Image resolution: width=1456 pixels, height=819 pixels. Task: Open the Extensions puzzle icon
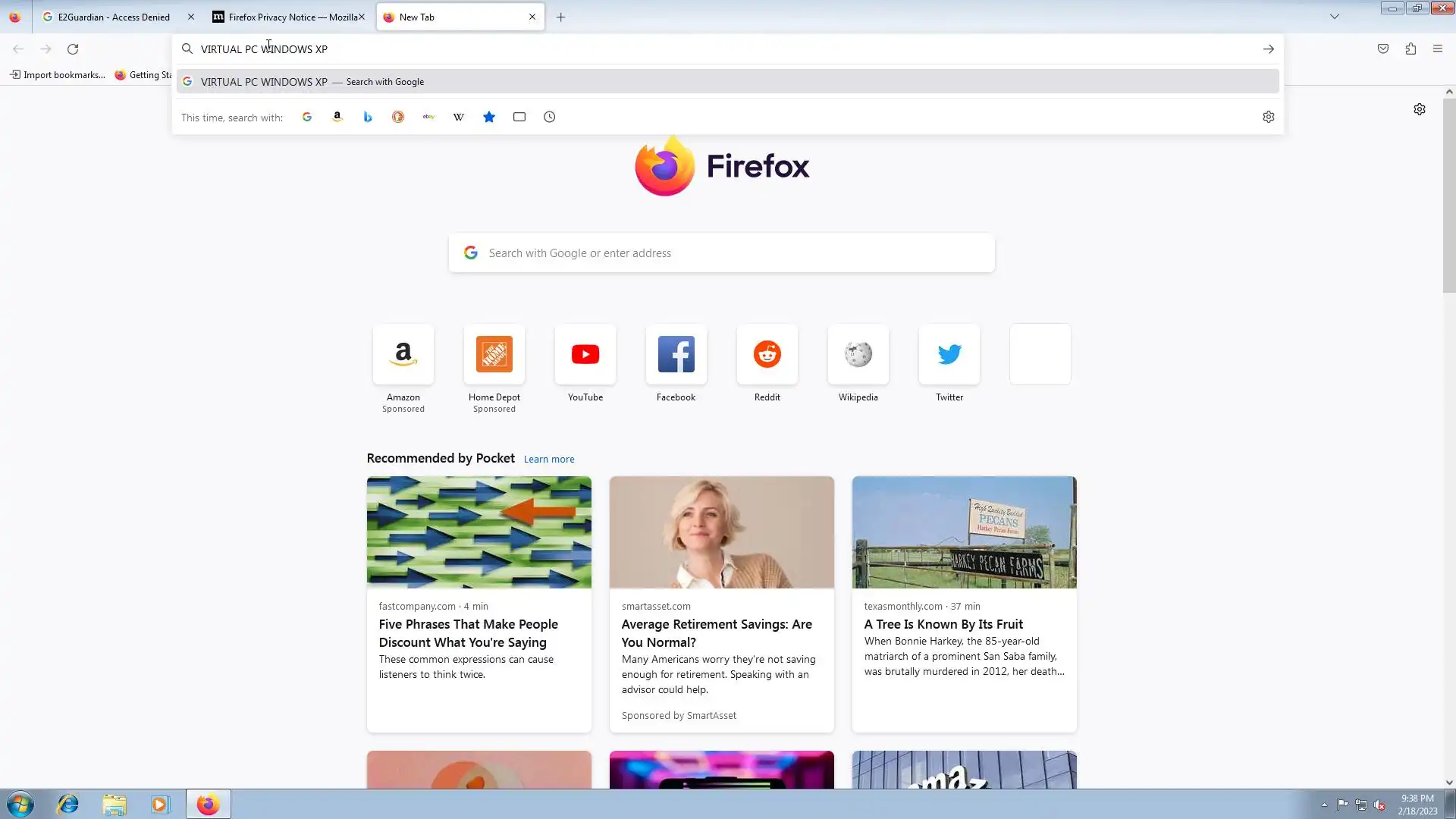point(1410,49)
